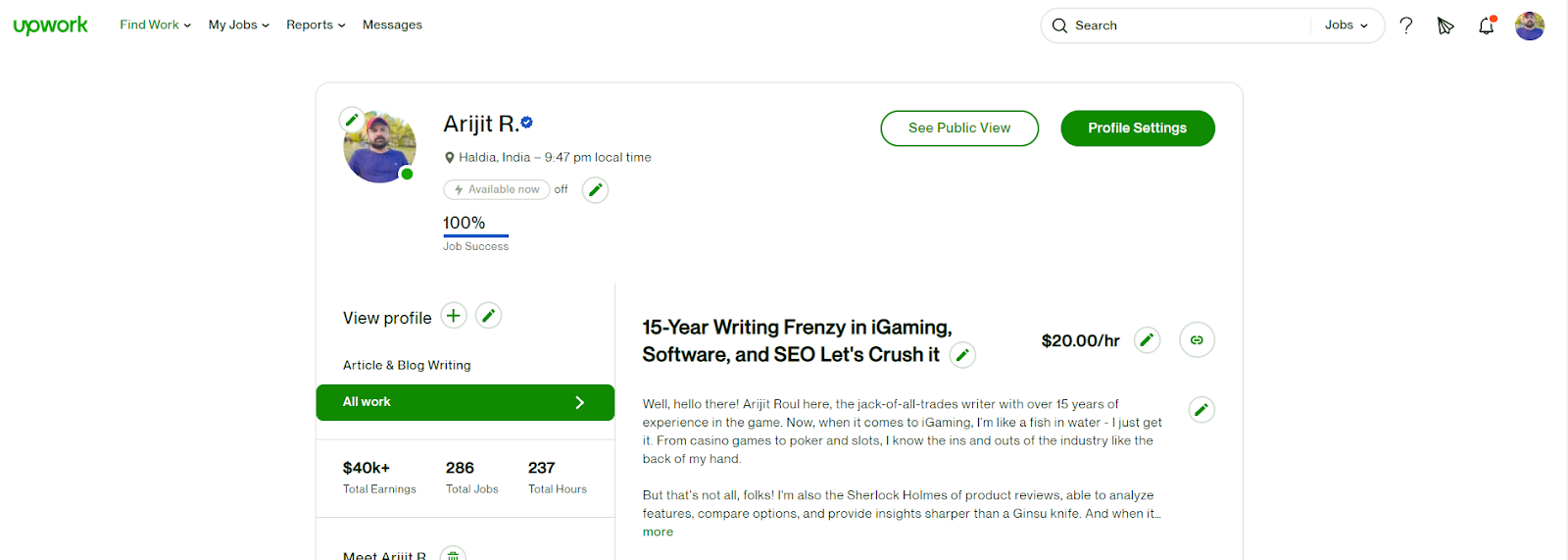
Task: Click the help question mark icon
Action: pyautogui.click(x=1406, y=25)
